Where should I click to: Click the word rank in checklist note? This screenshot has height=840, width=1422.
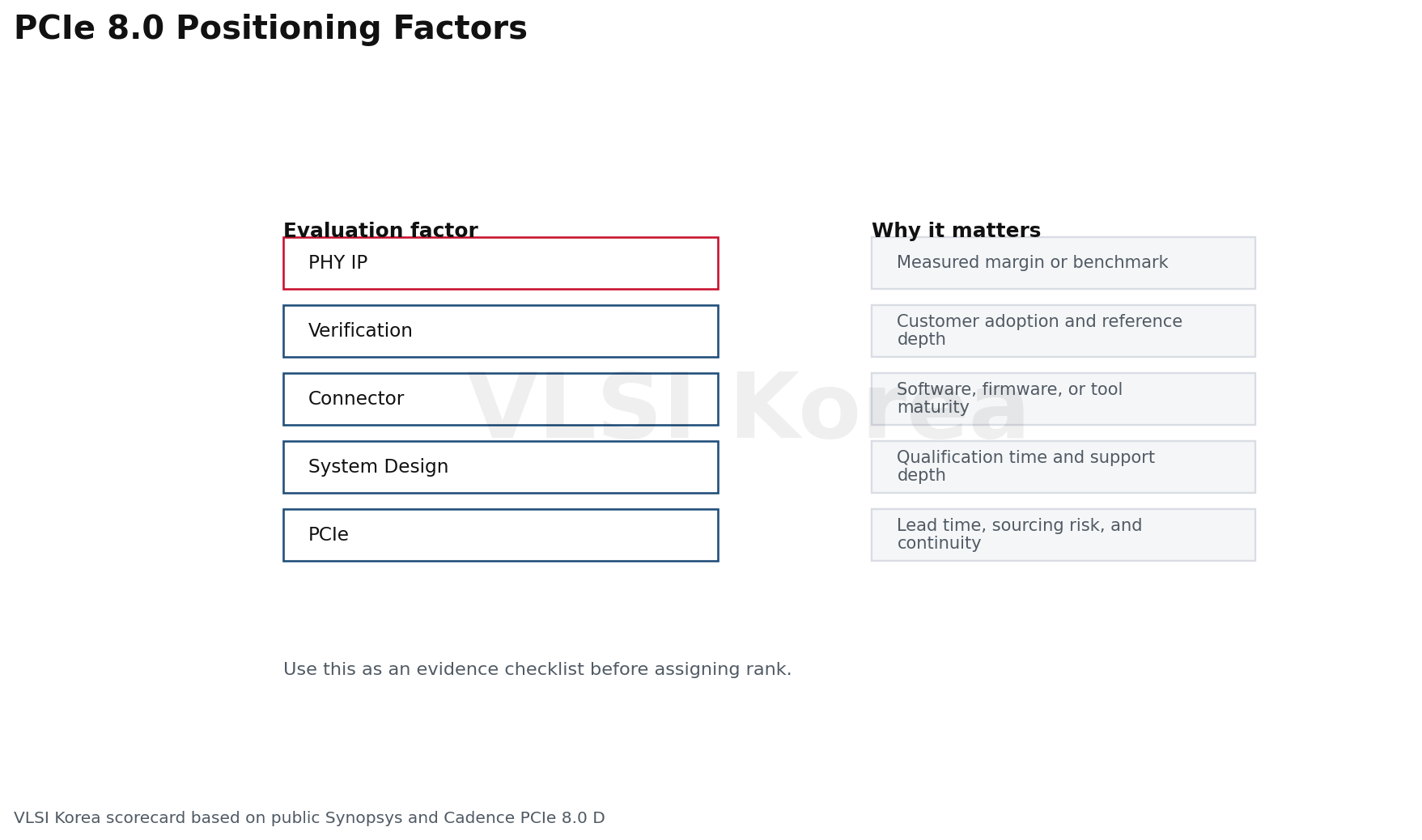(x=769, y=670)
